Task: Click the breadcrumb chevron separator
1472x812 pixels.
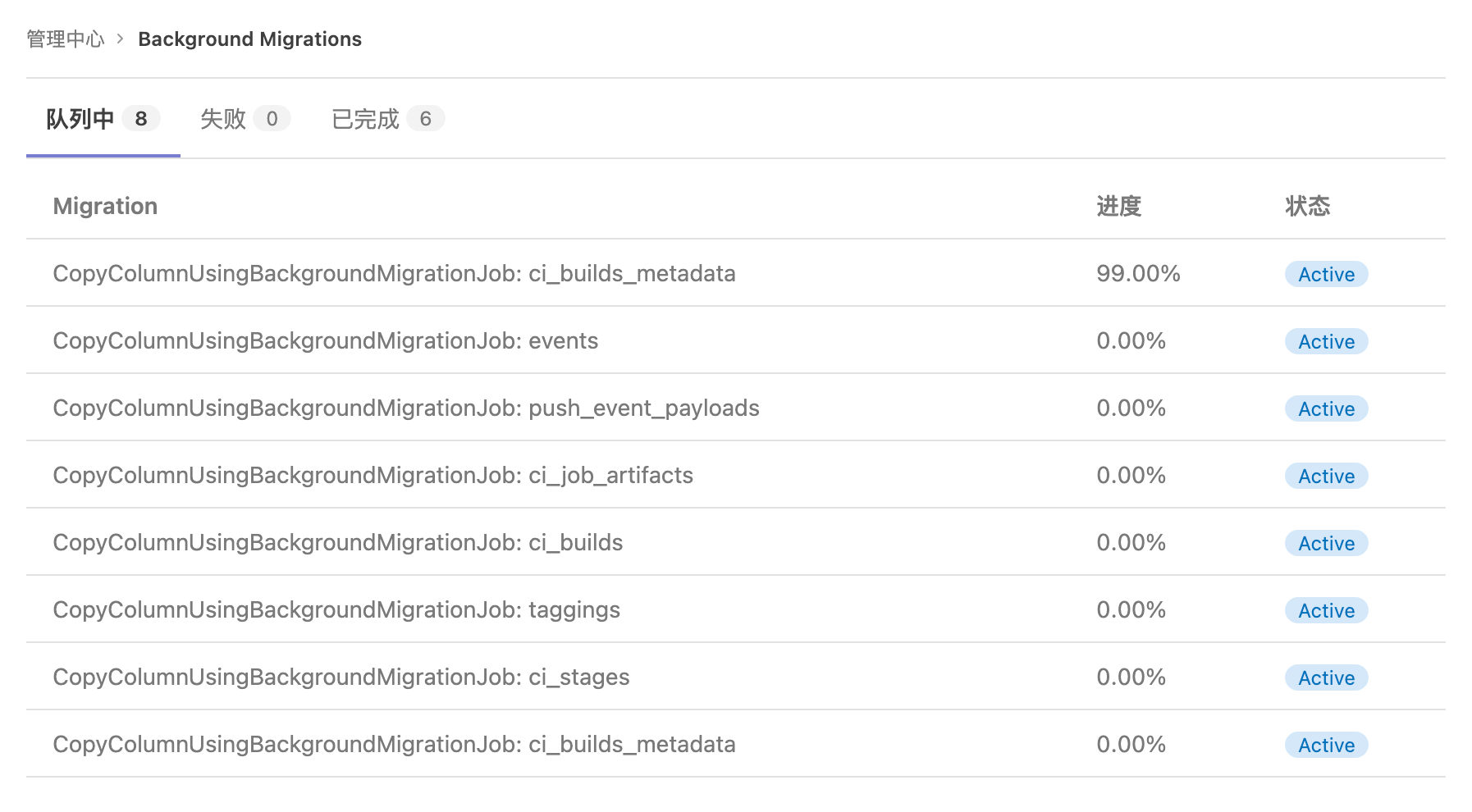Action: [121, 39]
